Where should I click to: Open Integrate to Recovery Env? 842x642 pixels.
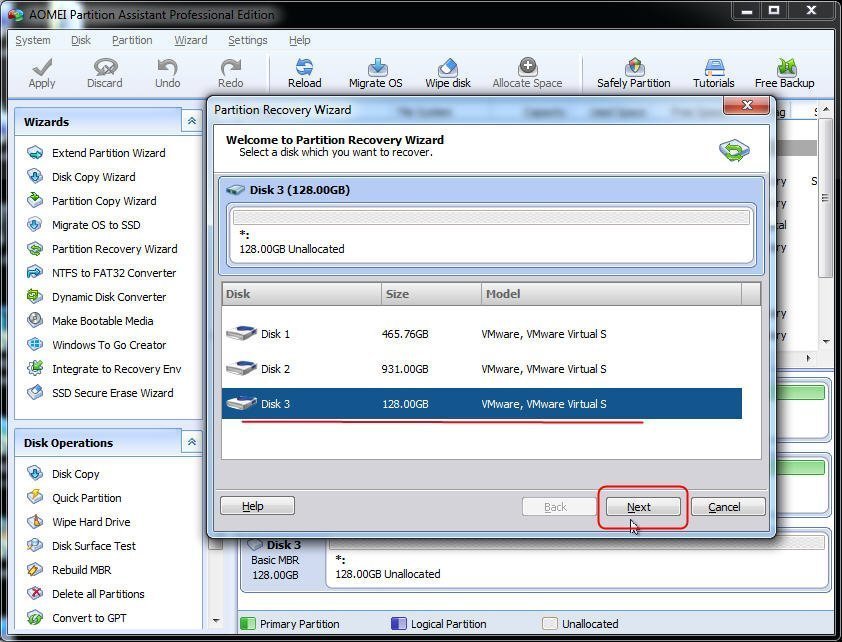[x=104, y=369]
